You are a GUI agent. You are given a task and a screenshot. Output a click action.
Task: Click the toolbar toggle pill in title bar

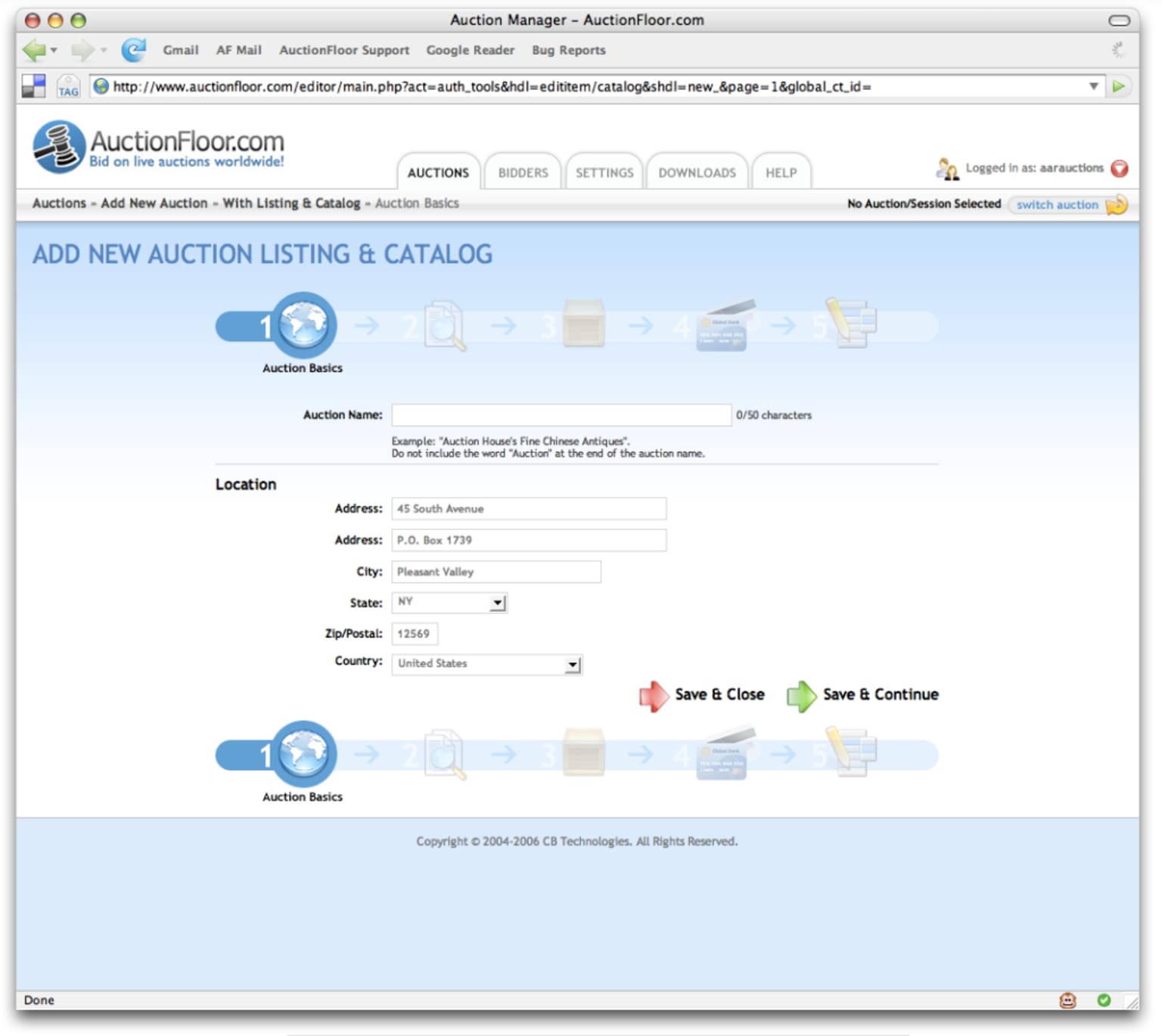[x=1119, y=20]
